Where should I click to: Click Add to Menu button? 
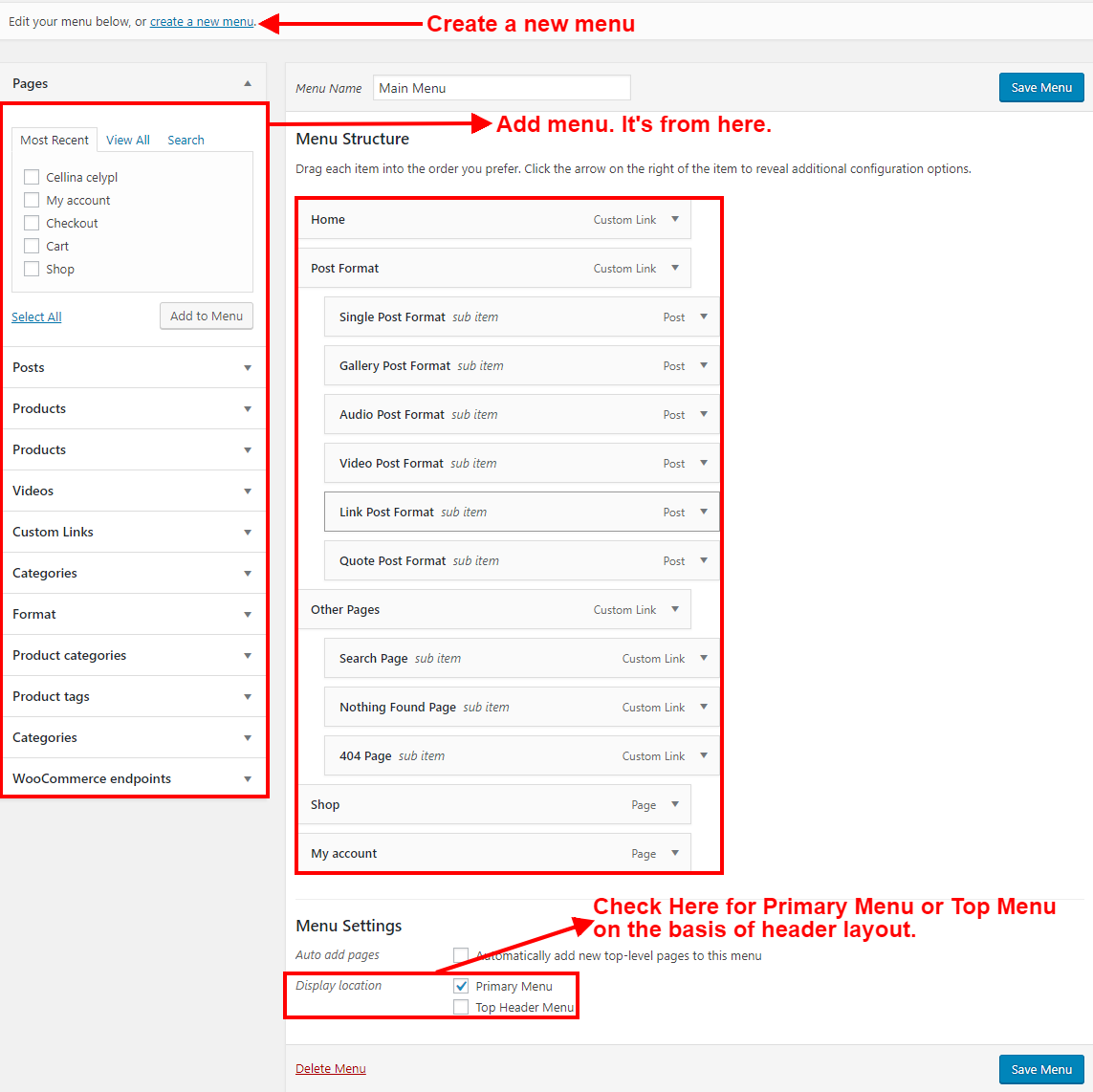pyautogui.click(x=207, y=316)
